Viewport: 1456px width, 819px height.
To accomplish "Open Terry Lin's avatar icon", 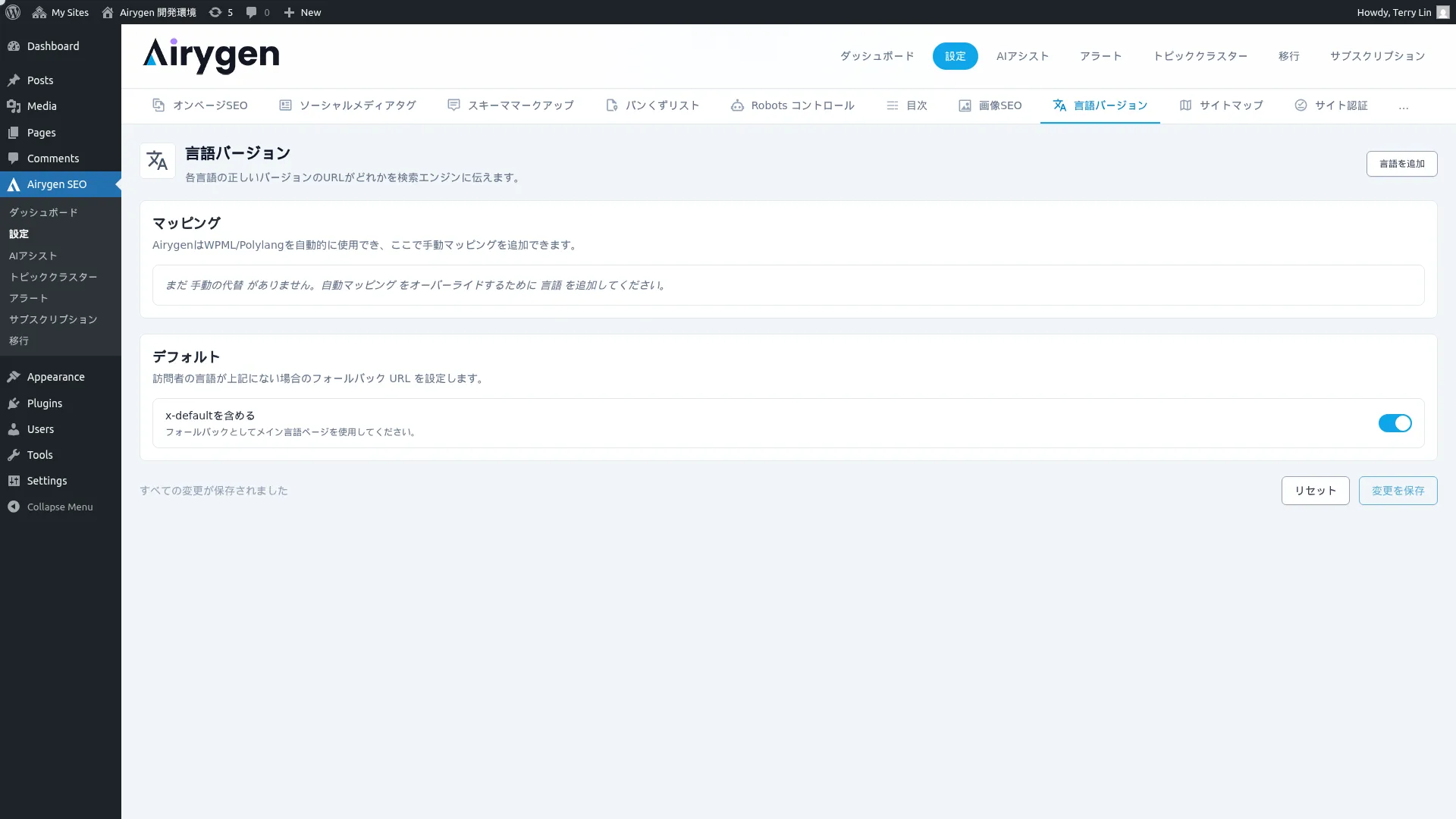I will click(x=1443, y=12).
